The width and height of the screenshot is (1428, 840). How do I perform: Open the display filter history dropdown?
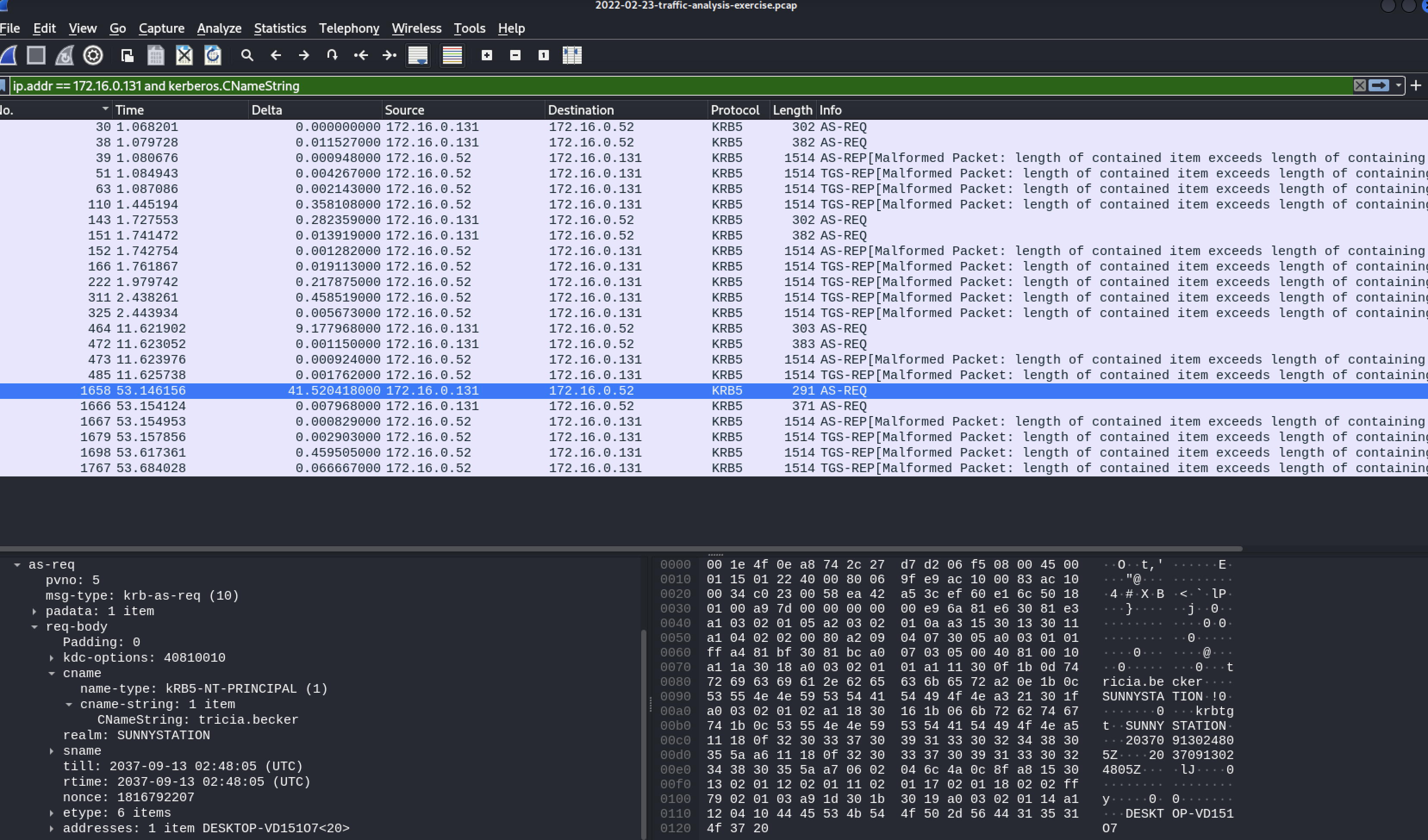[1399, 86]
